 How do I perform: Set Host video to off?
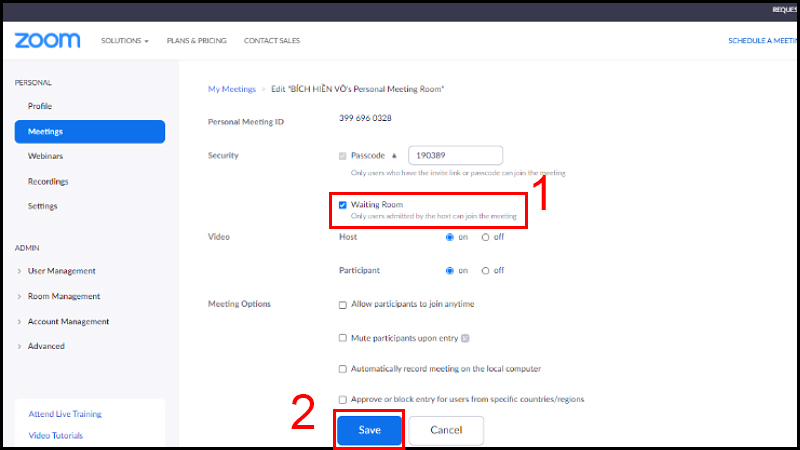485,237
